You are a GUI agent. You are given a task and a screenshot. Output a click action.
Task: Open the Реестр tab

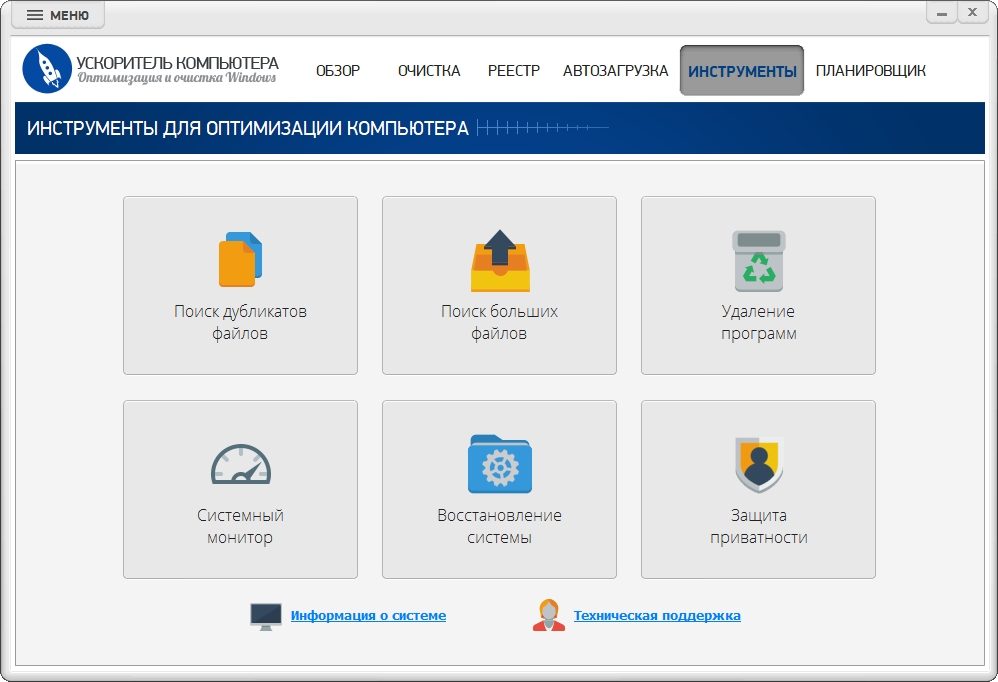514,71
